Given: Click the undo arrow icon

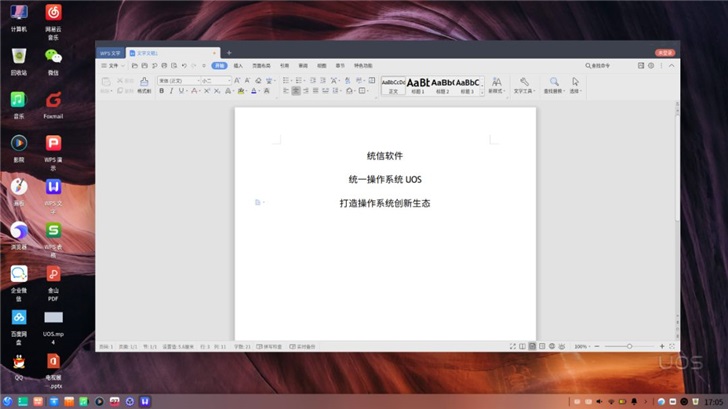Looking at the screenshot, I should (x=184, y=65).
